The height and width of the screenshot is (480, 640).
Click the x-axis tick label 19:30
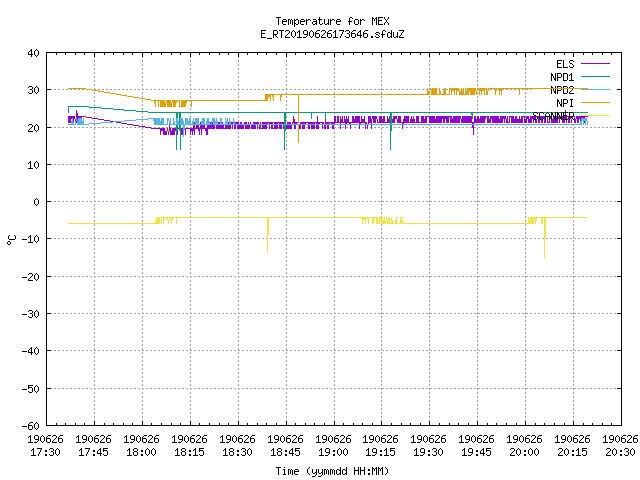click(428, 452)
